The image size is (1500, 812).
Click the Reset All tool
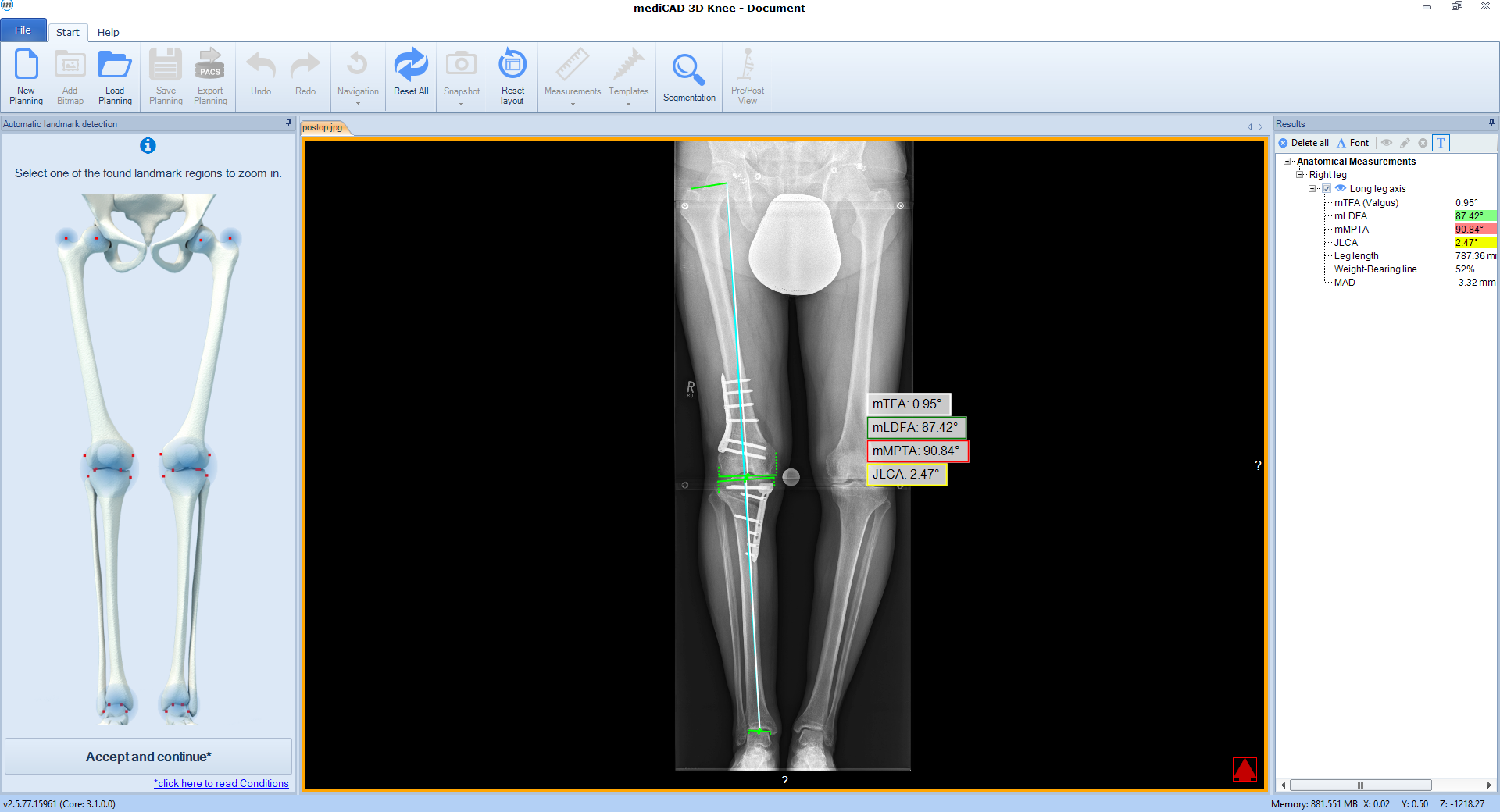(410, 76)
